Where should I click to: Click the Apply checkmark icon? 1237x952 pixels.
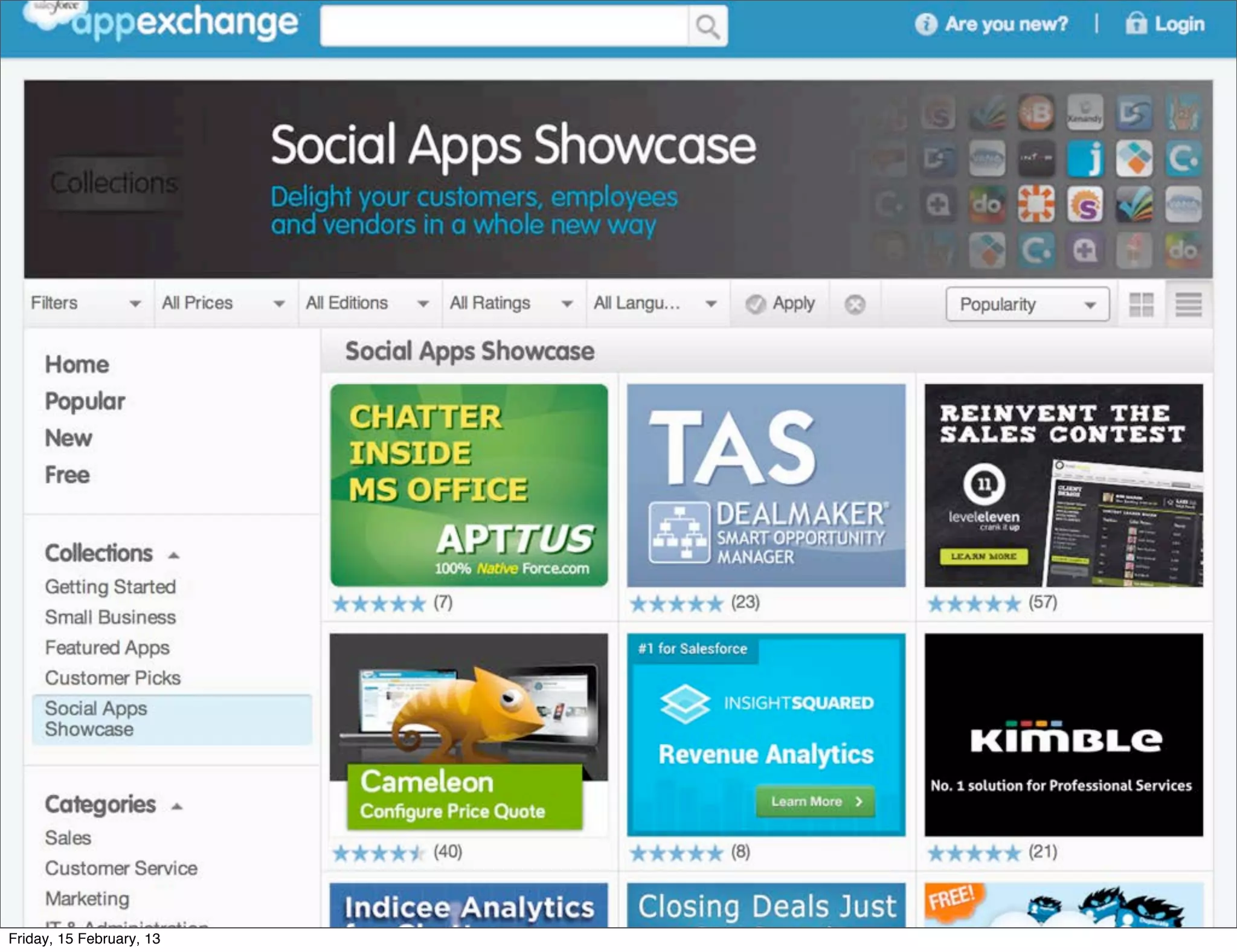755,304
